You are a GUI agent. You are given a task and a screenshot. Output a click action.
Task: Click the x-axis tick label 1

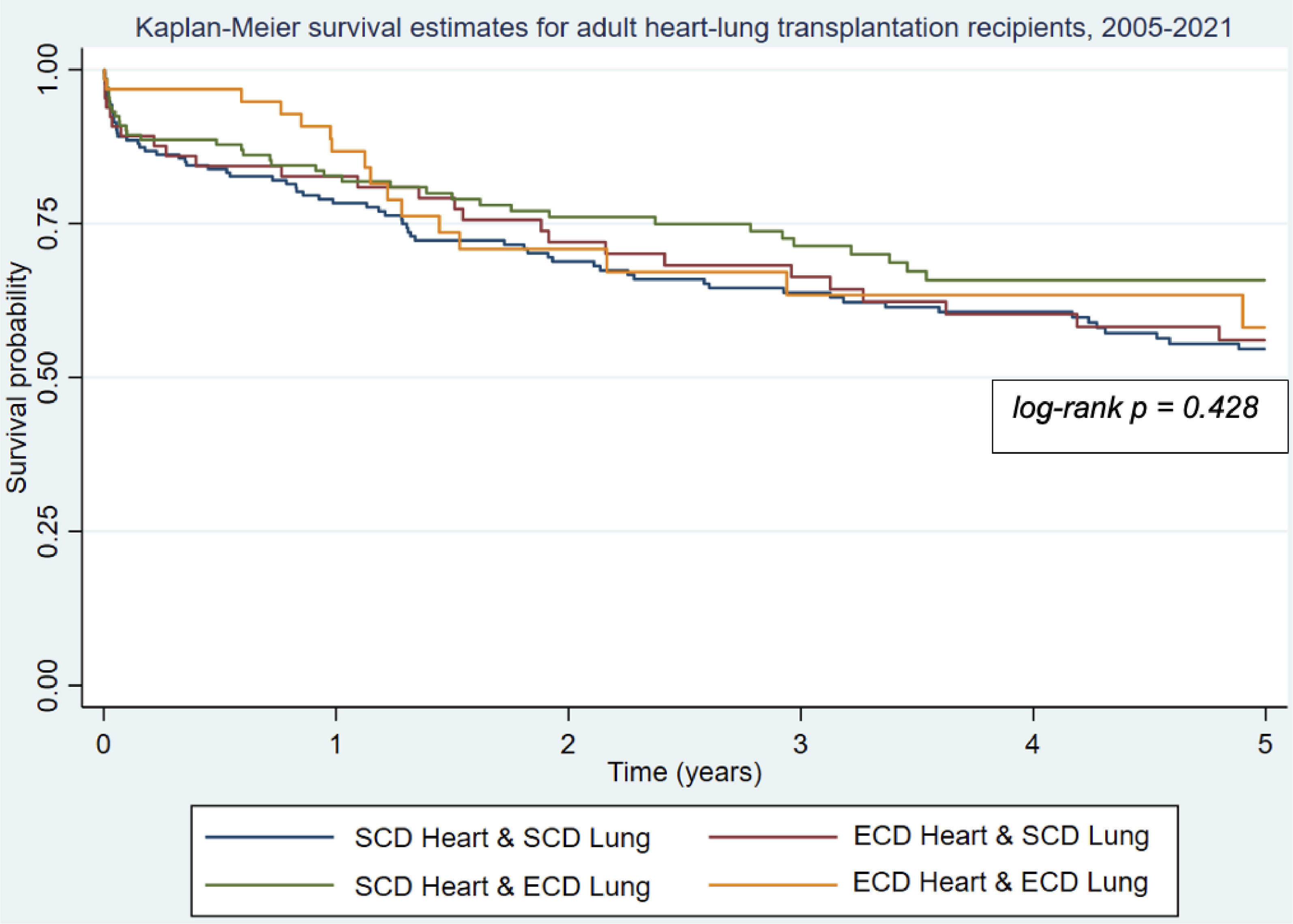click(336, 744)
